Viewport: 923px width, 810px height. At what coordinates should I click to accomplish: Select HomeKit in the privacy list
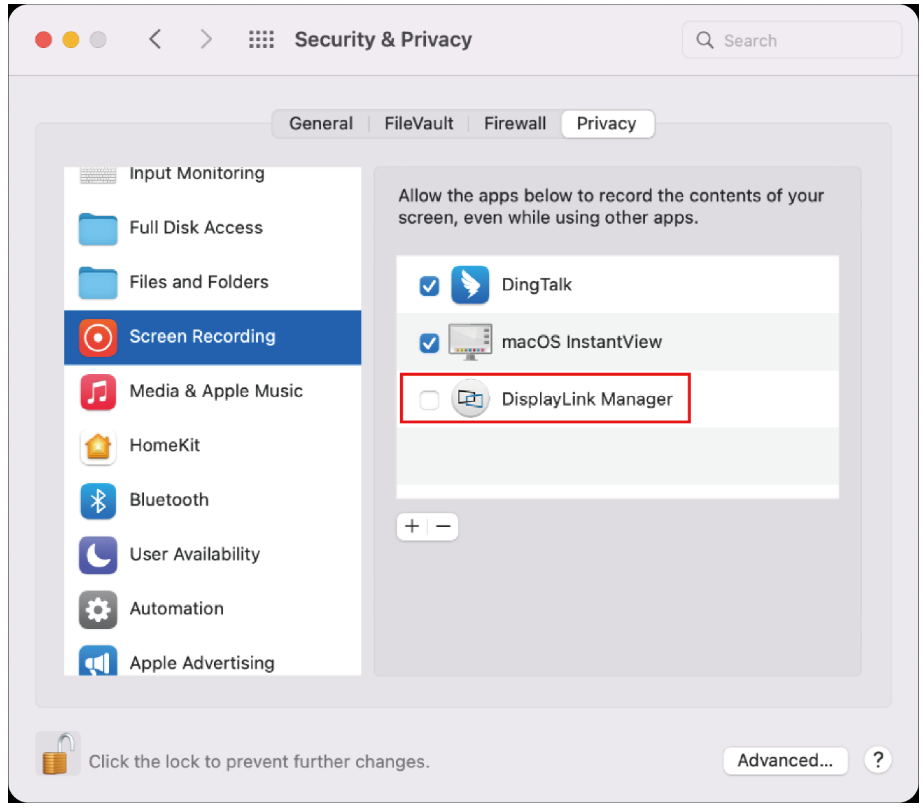pyautogui.click(x=164, y=446)
